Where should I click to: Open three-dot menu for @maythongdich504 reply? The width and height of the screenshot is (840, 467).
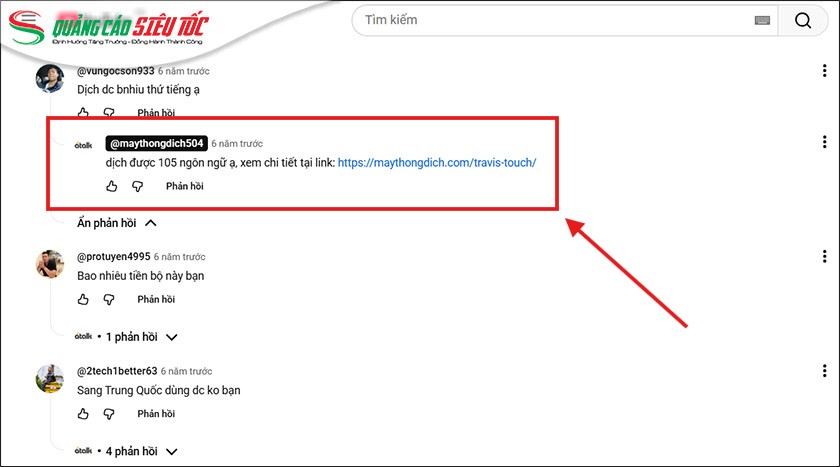822,142
